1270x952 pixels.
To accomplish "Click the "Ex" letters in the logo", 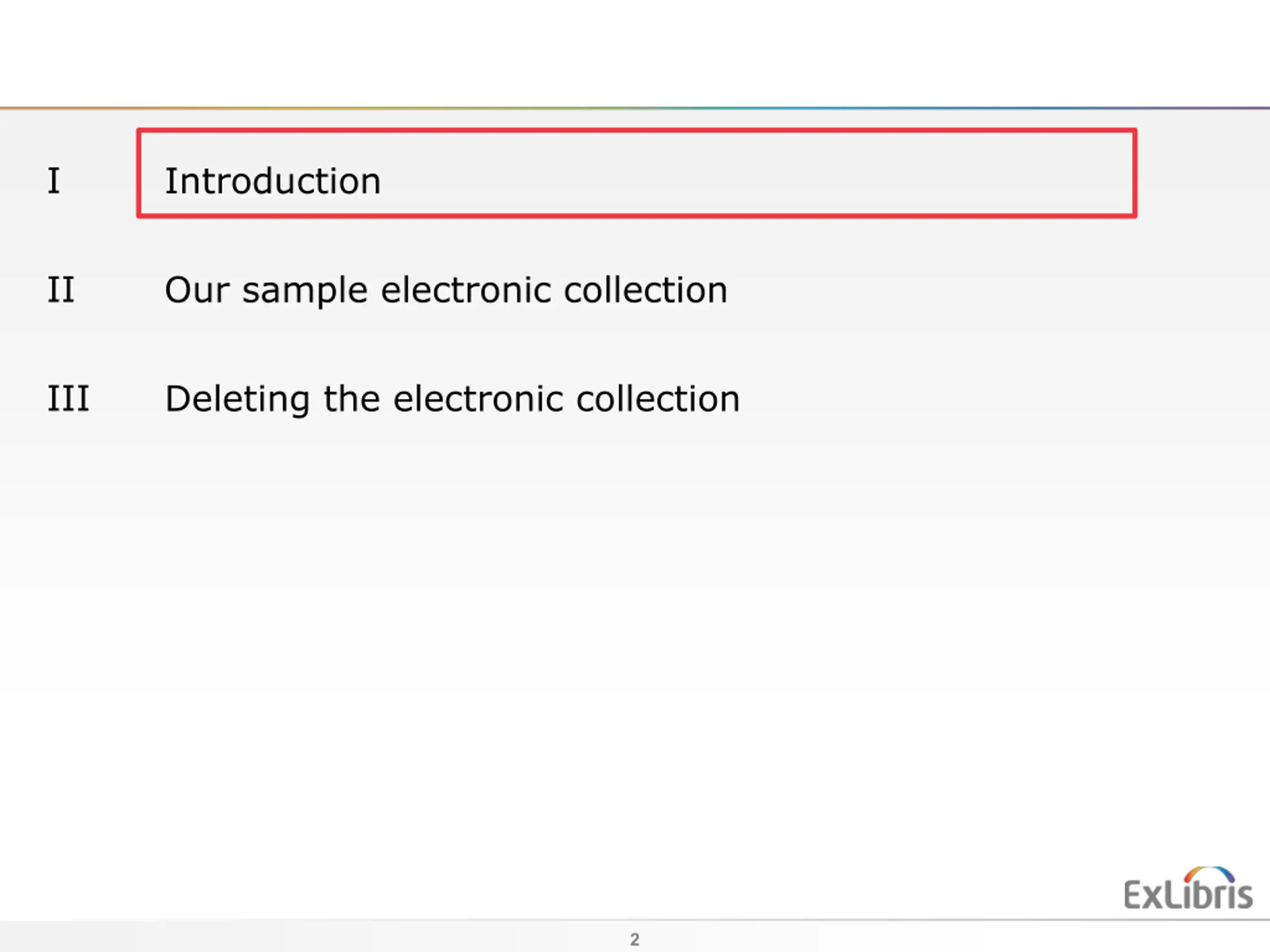I will coord(1143,894).
